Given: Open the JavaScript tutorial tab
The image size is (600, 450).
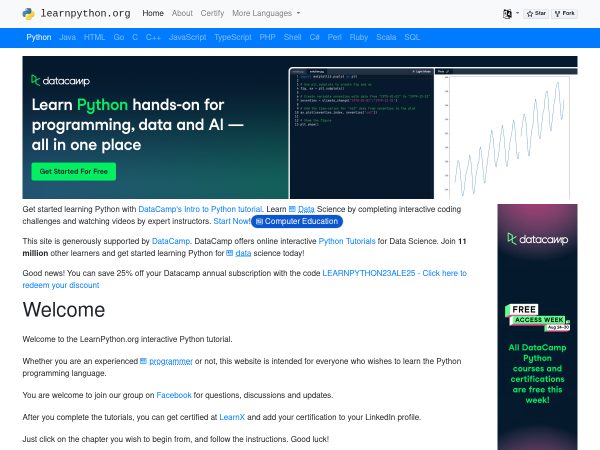Looking at the screenshot, I should 187,38.
